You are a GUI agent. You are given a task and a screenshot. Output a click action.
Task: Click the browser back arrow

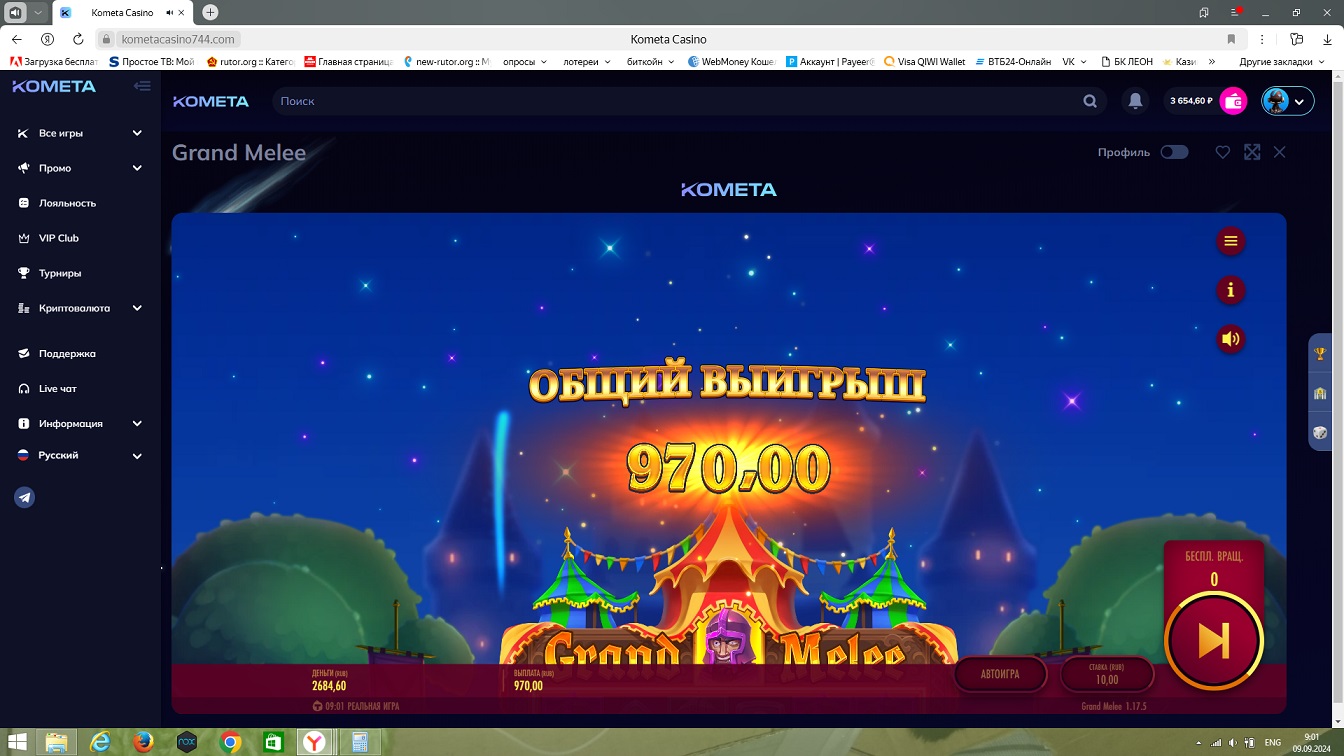(17, 39)
